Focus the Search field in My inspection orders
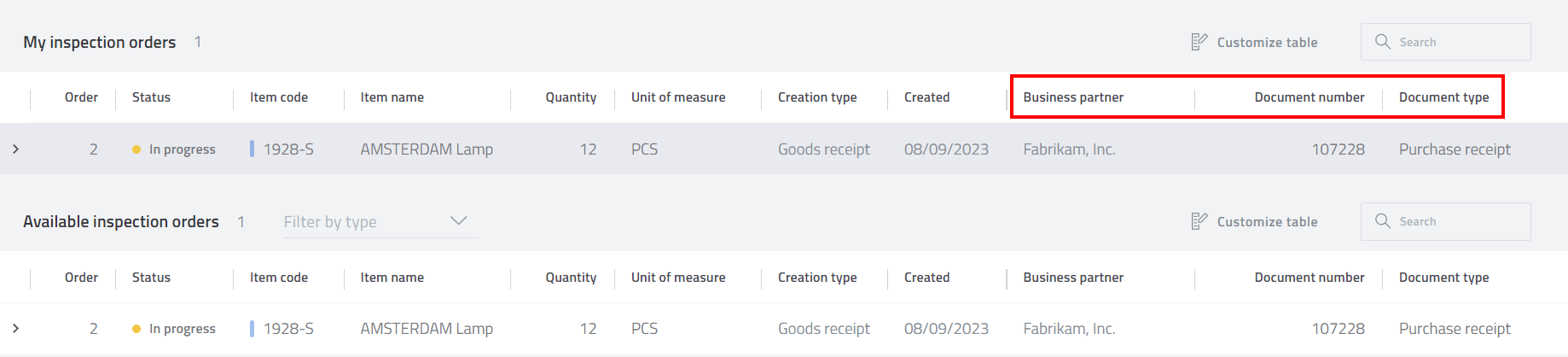 coord(1459,42)
